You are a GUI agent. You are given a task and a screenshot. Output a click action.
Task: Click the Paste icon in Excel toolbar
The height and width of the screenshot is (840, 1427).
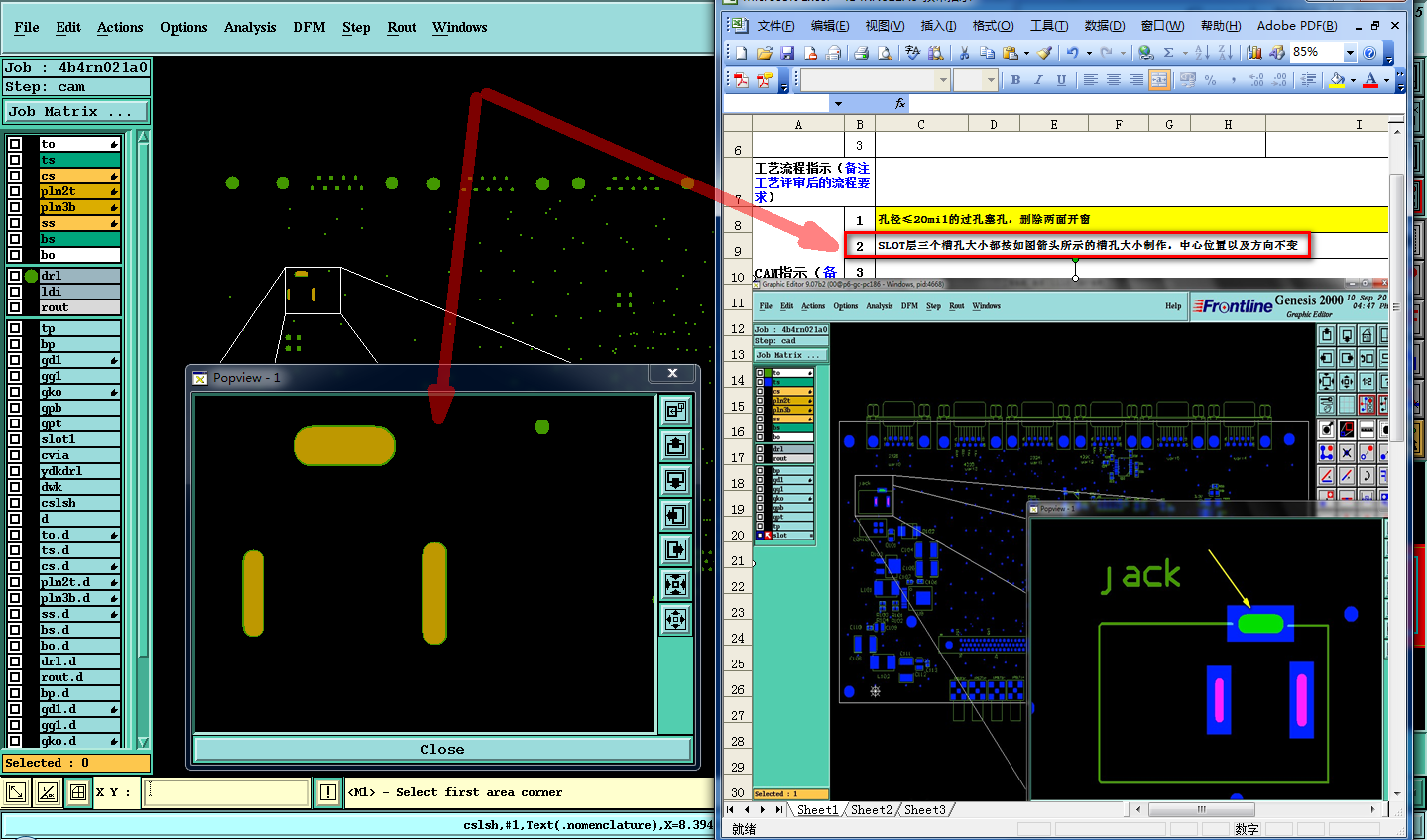[1010, 53]
